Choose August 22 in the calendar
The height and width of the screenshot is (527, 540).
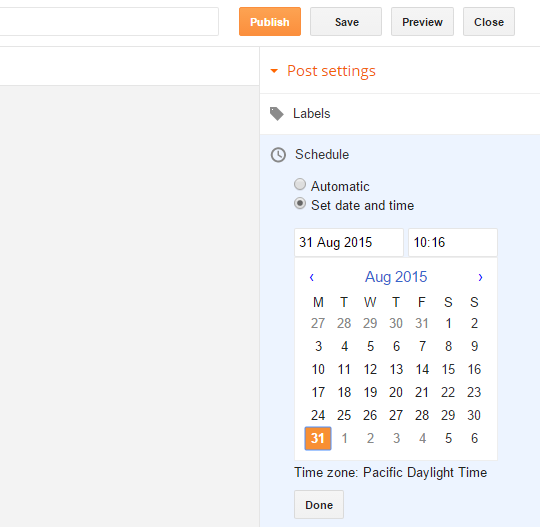[448, 392]
